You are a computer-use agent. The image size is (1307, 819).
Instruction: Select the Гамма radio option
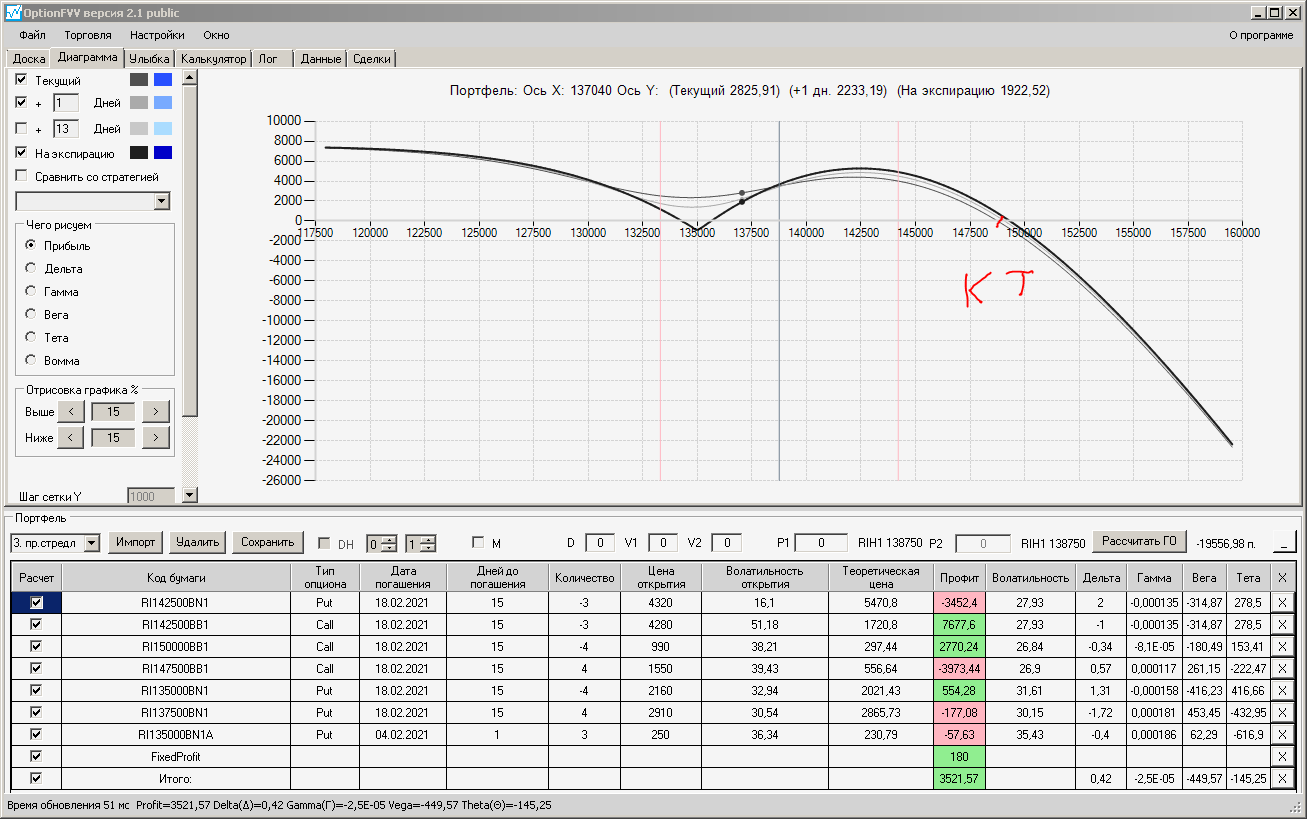31,292
